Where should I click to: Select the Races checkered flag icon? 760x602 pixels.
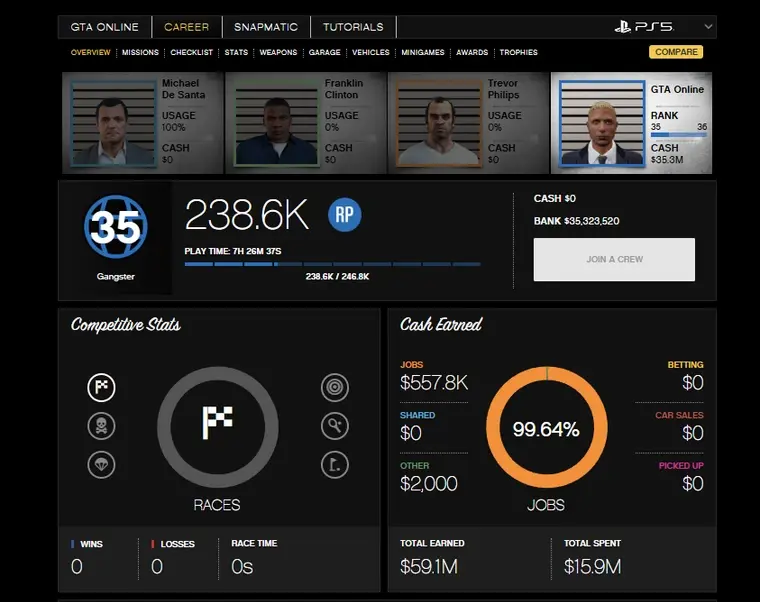101,388
